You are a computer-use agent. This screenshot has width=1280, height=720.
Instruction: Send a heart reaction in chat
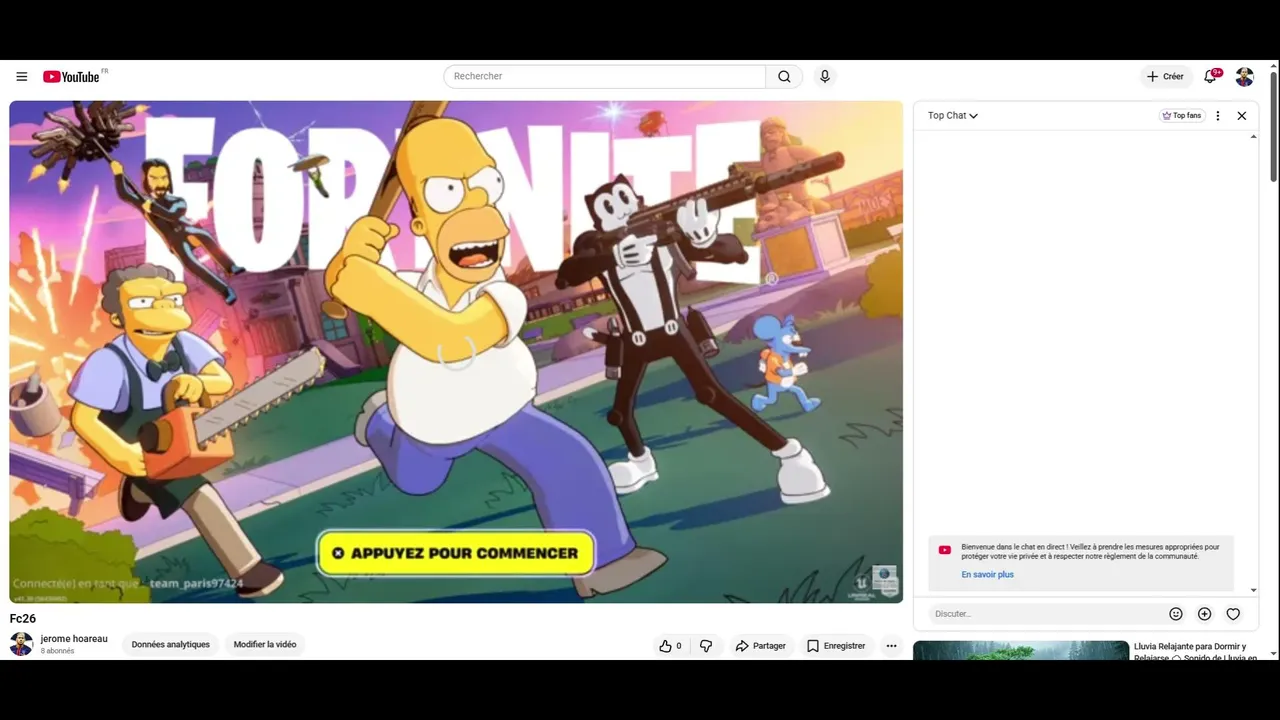coord(1233,614)
